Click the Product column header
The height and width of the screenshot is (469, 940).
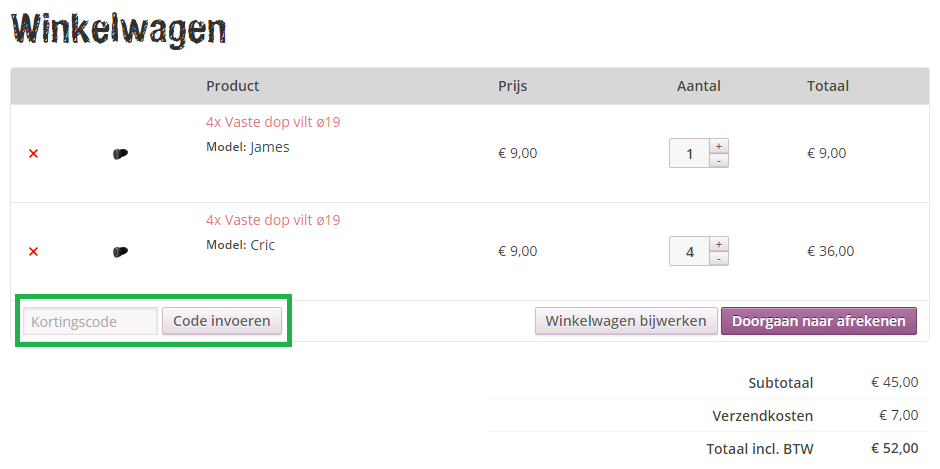[x=232, y=86]
